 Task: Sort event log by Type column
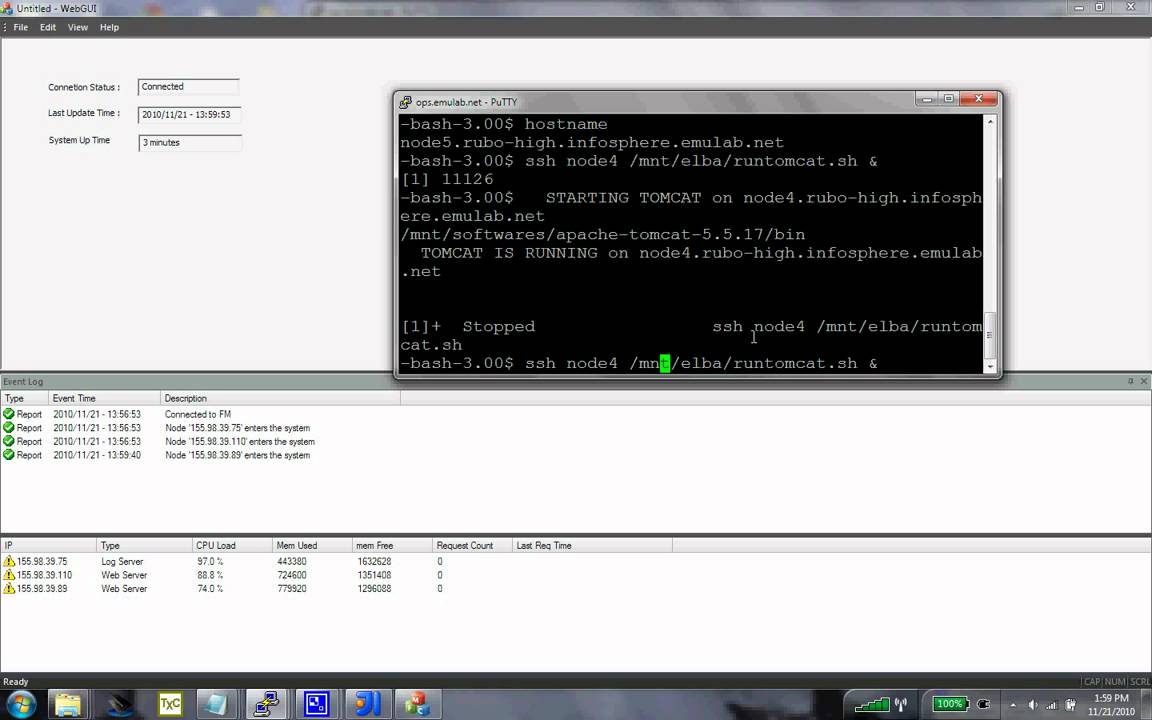coord(24,398)
